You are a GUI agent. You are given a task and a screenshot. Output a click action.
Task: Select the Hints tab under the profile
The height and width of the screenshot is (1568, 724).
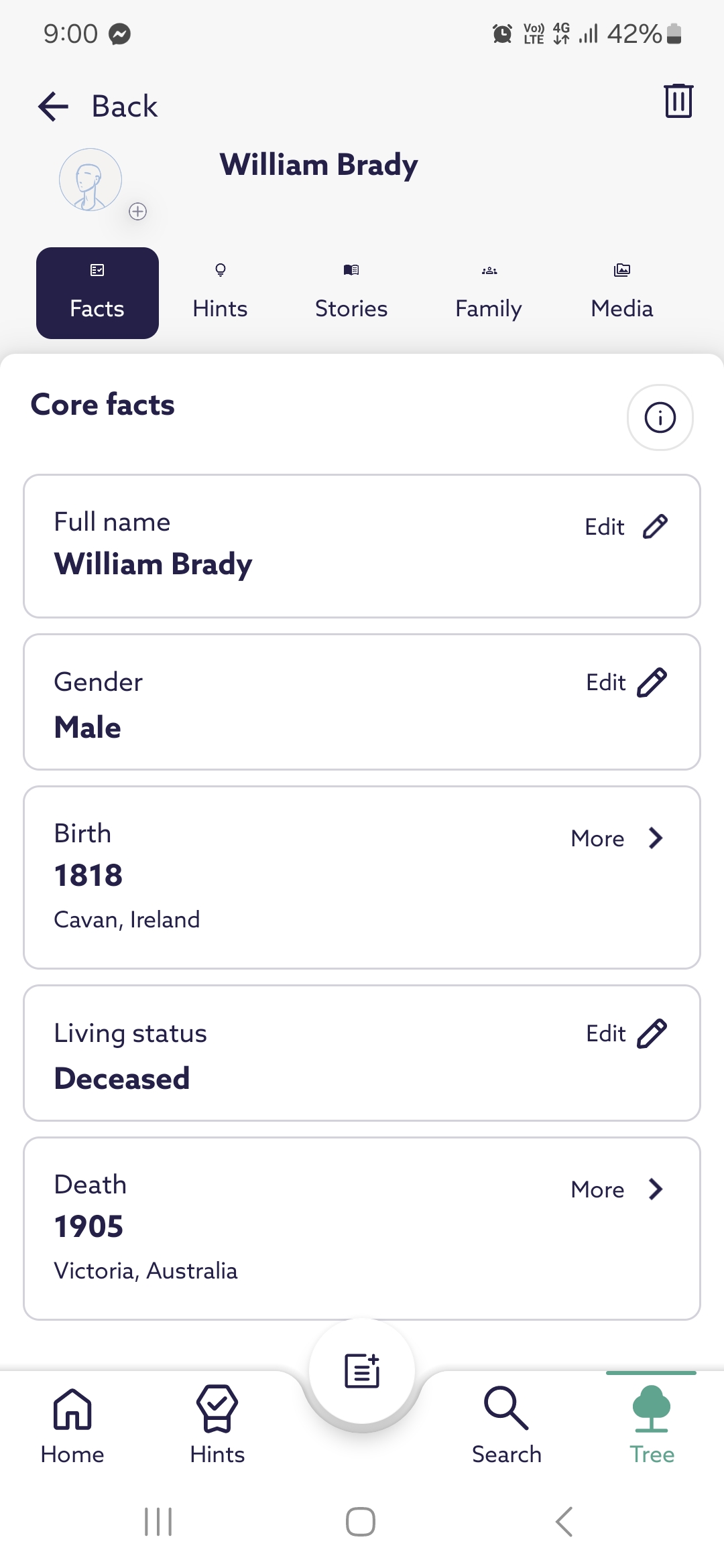(220, 293)
